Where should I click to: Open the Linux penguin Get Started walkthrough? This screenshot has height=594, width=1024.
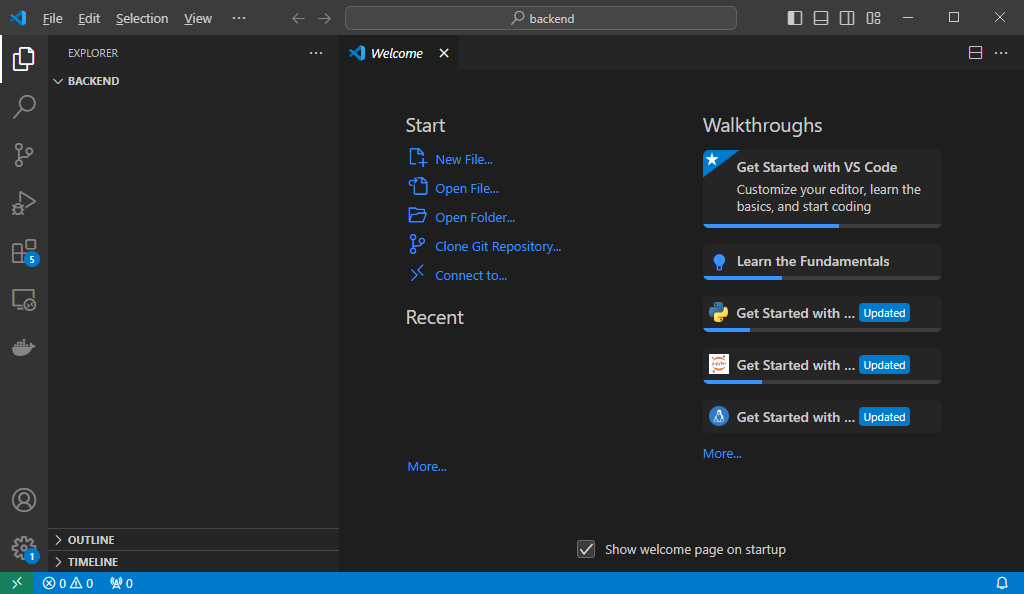822,417
